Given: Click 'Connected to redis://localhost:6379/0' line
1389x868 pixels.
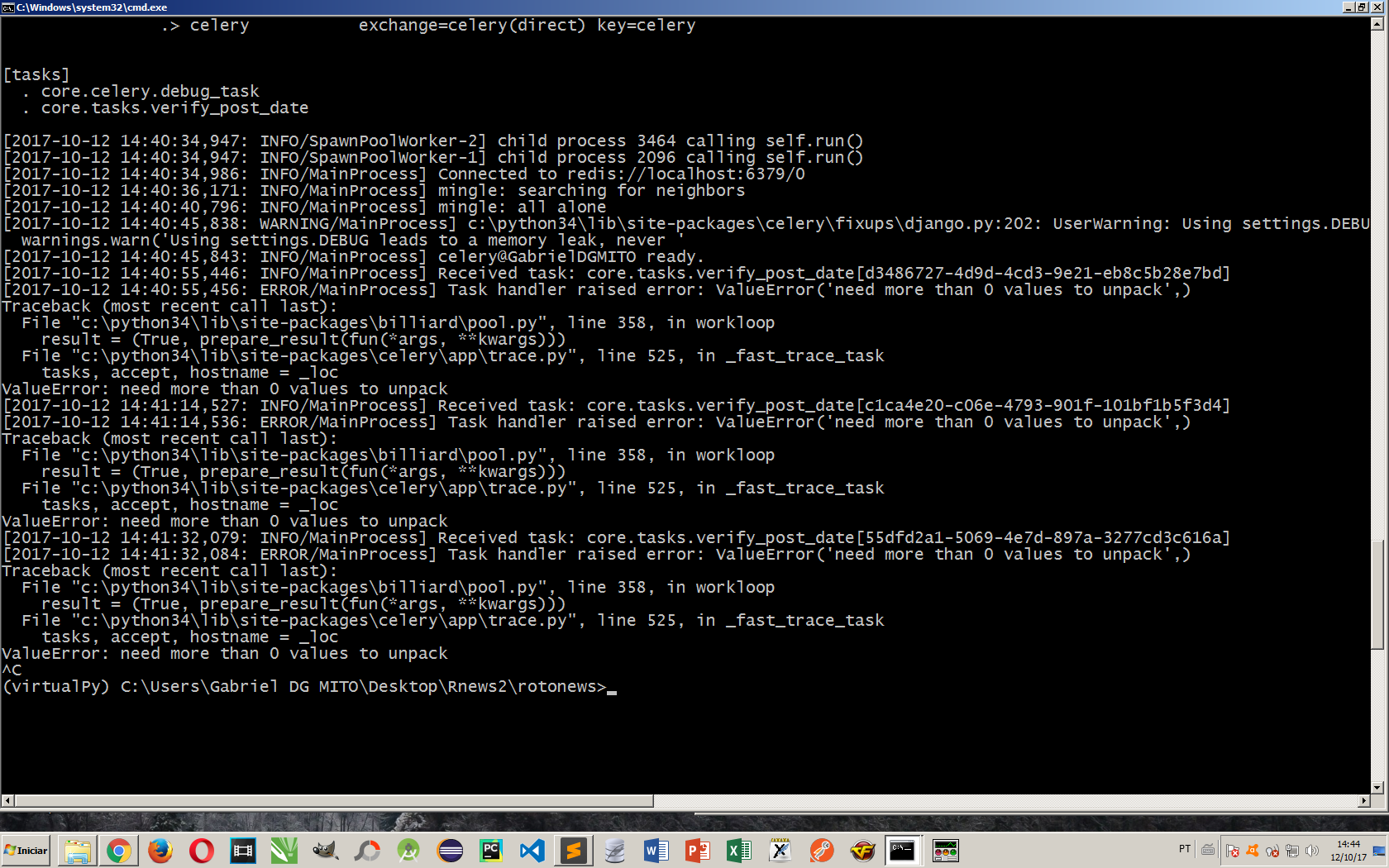Looking at the screenshot, I should pos(404,174).
